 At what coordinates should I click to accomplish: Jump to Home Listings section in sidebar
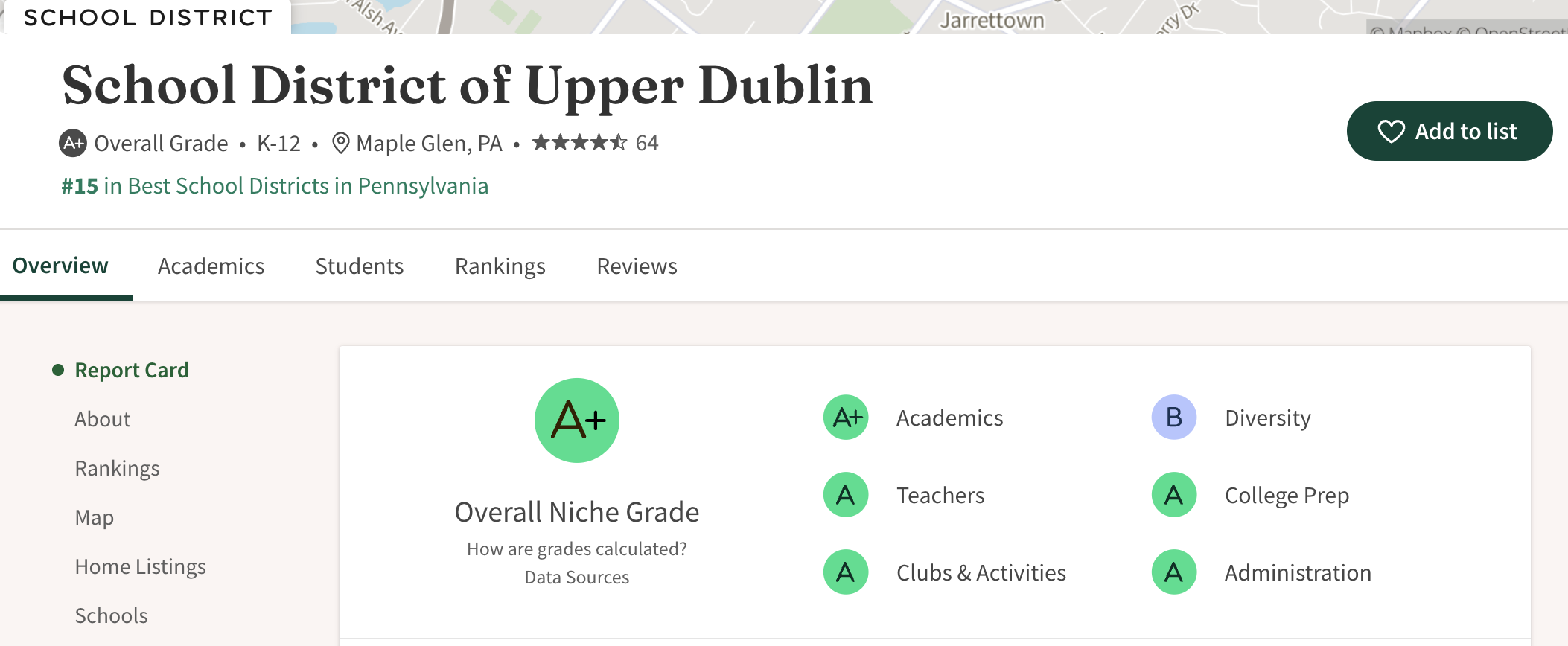[140, 567]
